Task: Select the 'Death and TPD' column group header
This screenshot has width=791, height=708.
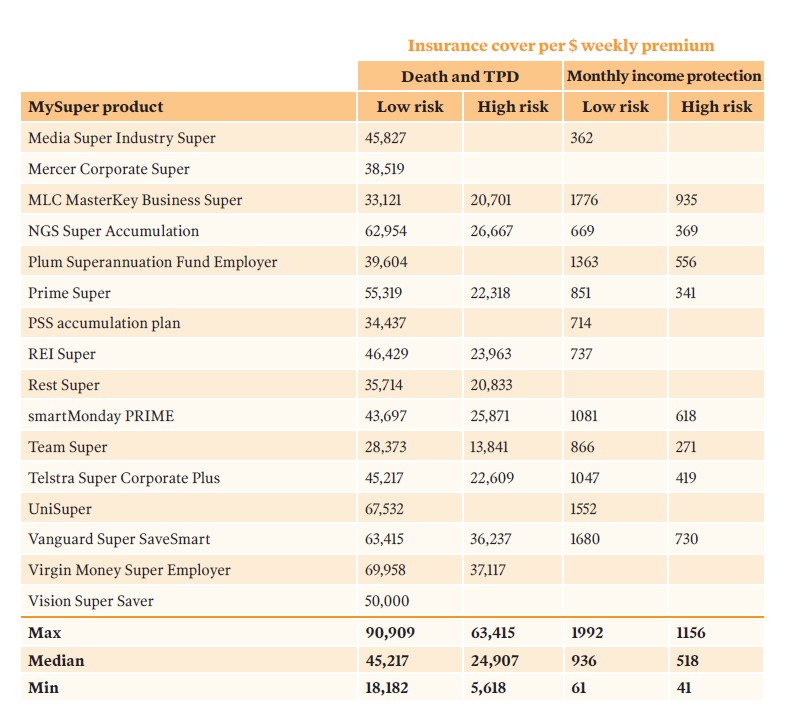Action: point(460,77)
